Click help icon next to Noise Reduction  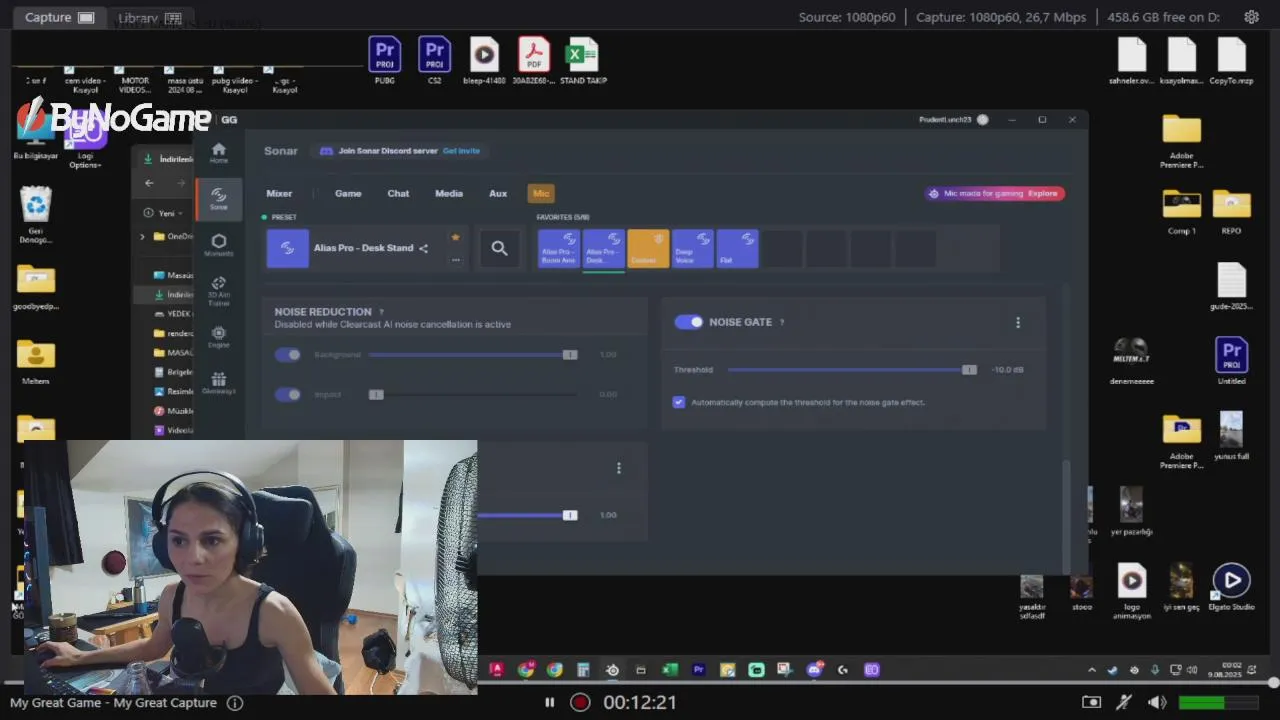(381, 312)
